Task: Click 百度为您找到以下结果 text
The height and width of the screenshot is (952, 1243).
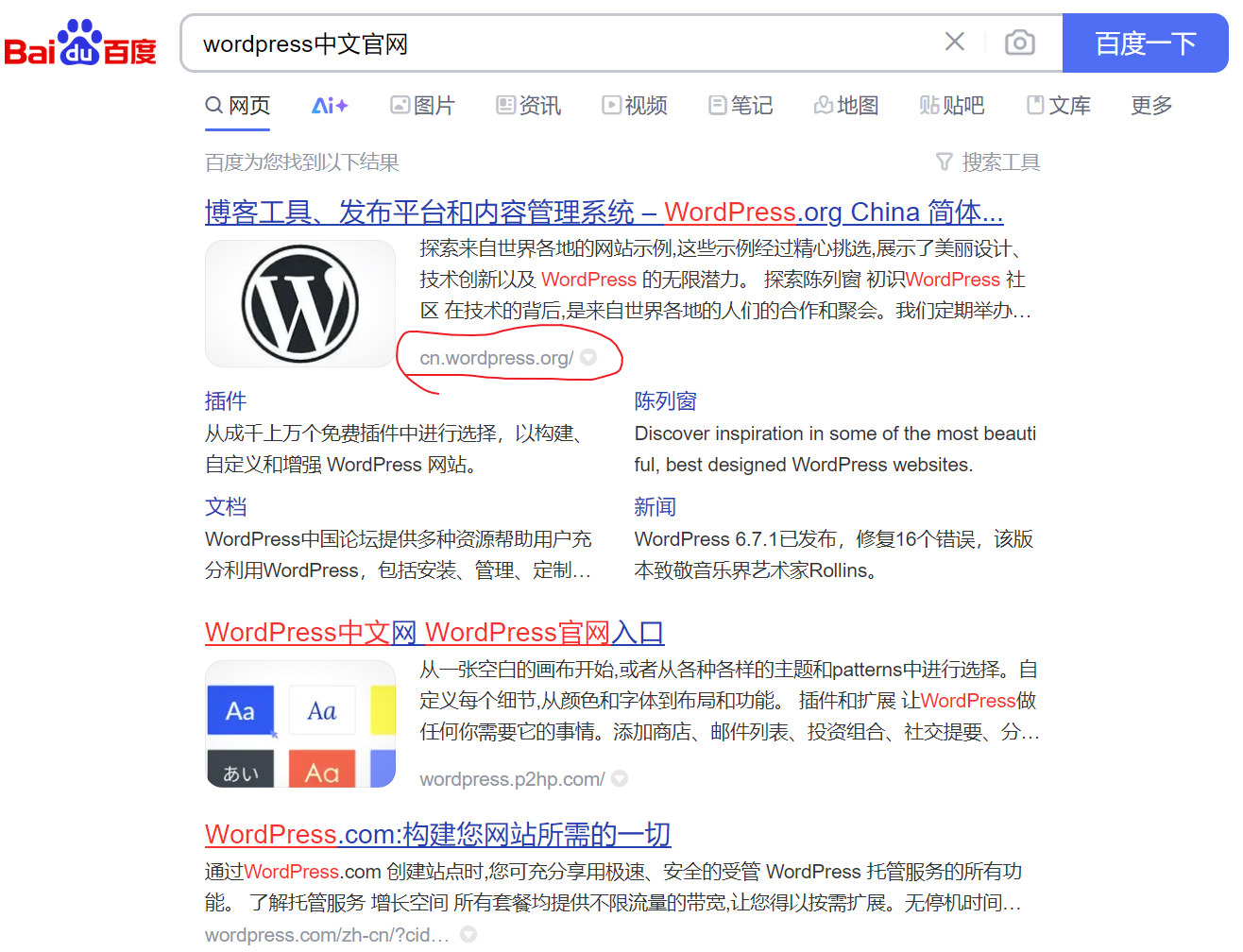Action: pos(302,162)
